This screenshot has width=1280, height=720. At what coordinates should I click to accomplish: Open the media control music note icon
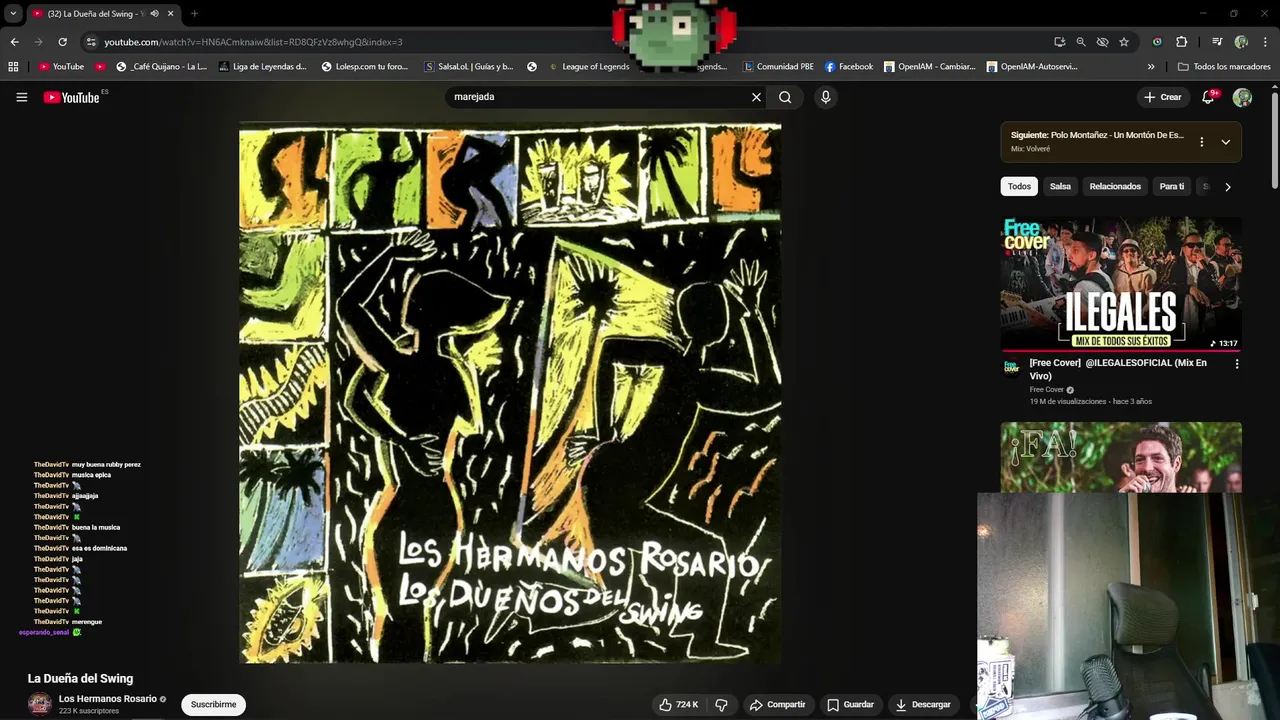coord(1217,42)
